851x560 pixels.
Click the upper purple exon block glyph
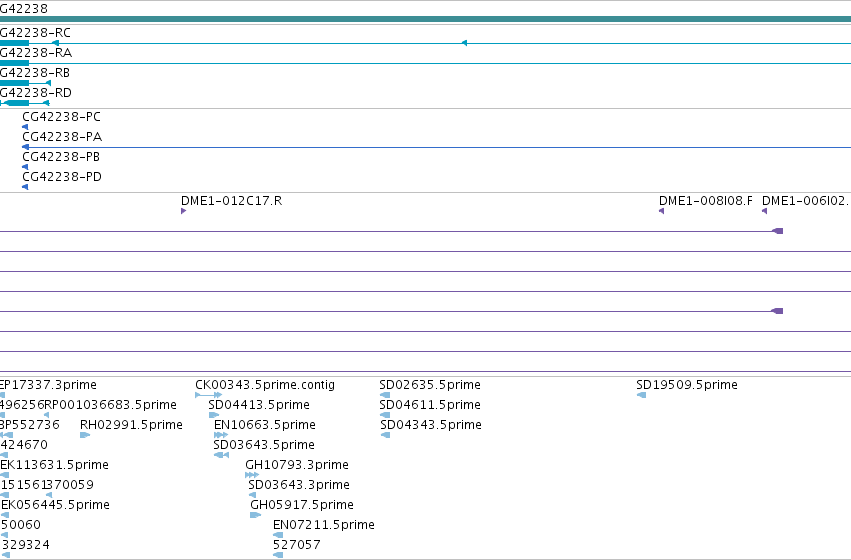click(778, 231)
